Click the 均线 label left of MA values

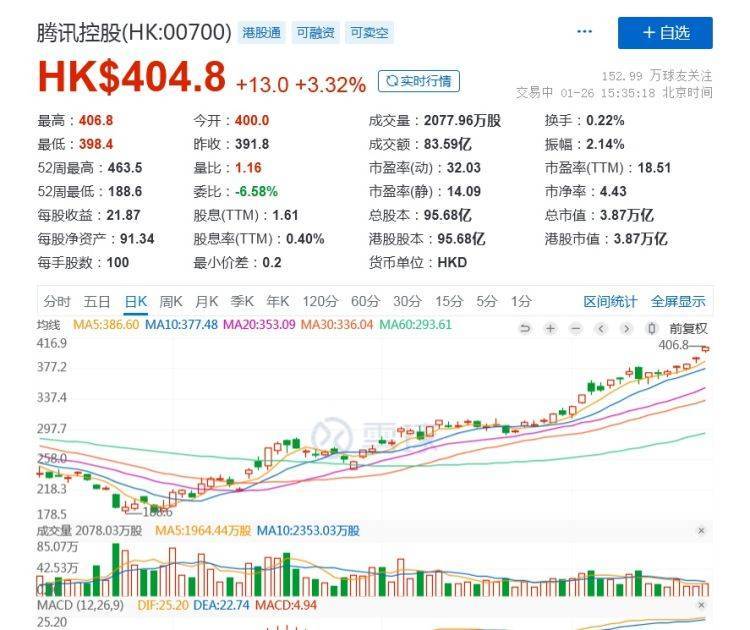(x=48, y=325)
